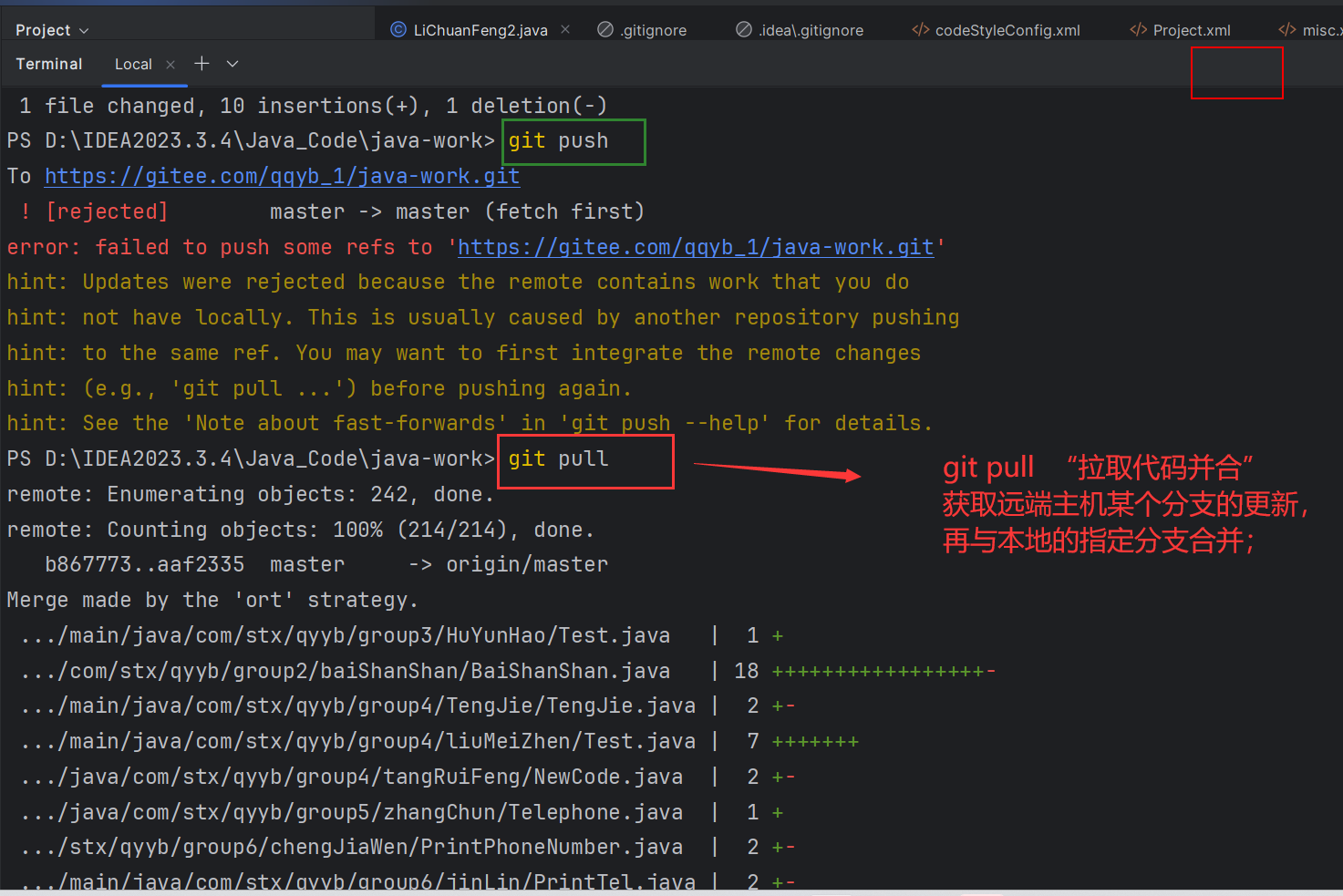The height and width of the screenshot is (896, 1343).
Task: Click the tangRuiFeng/NewCode.java file path
Action: [x=351, y=777]
